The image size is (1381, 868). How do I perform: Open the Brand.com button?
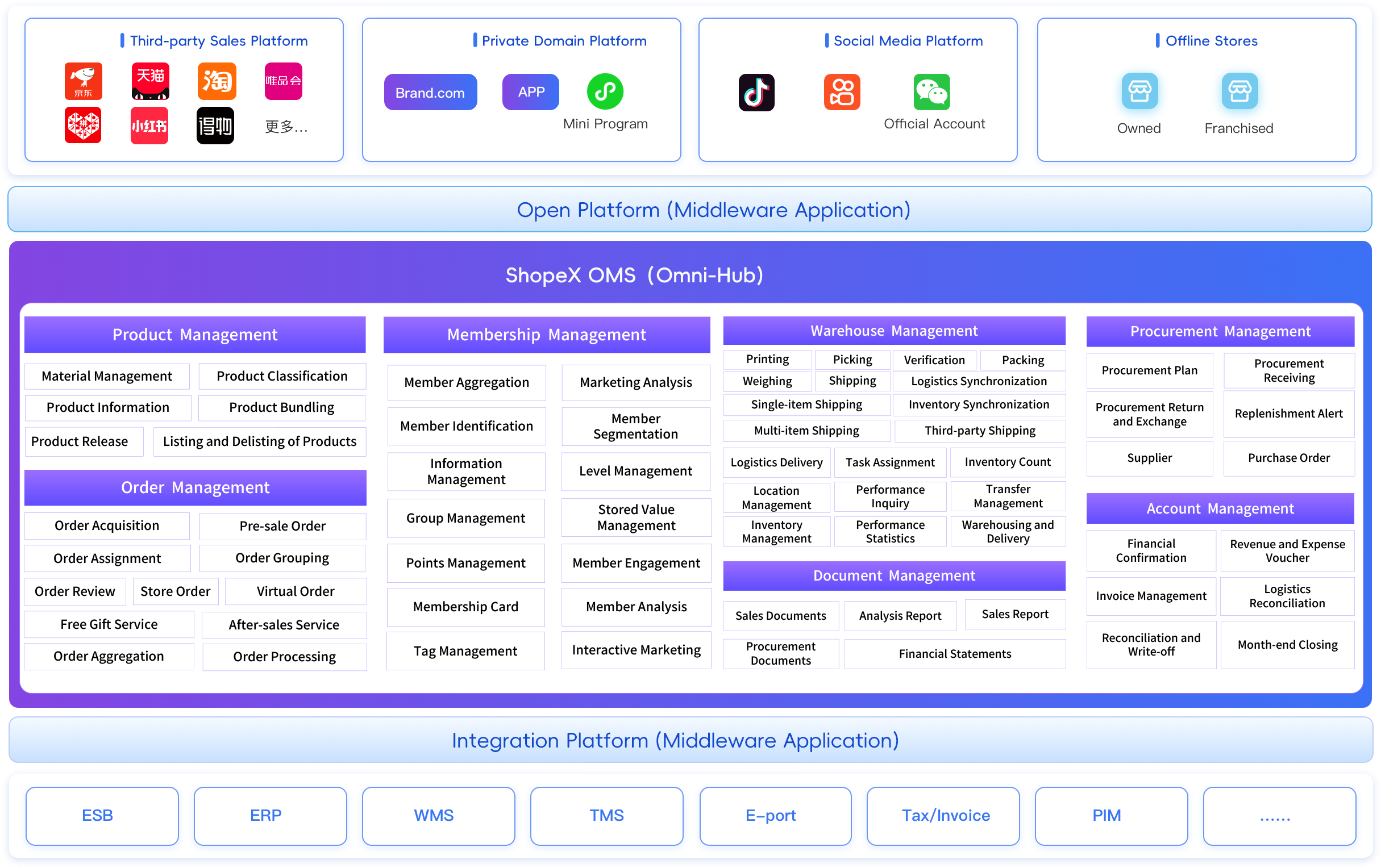[430, 91]
